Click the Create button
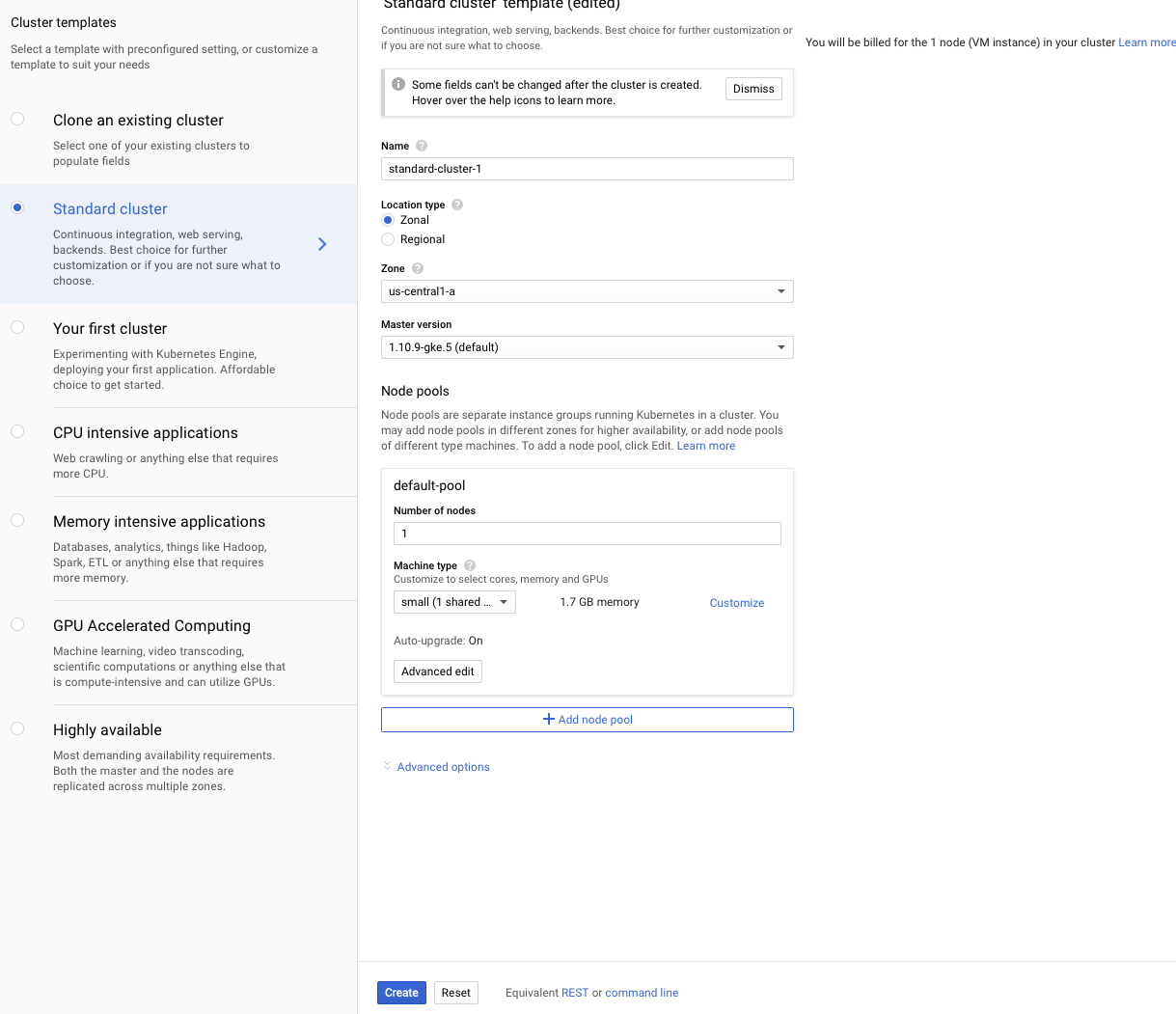 pyautogui.click(x=401, y=993)
